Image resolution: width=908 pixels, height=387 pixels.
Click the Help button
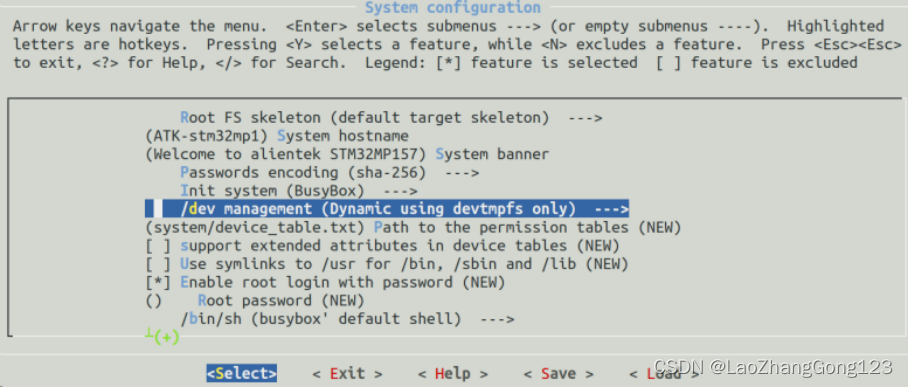coord(453,374)
